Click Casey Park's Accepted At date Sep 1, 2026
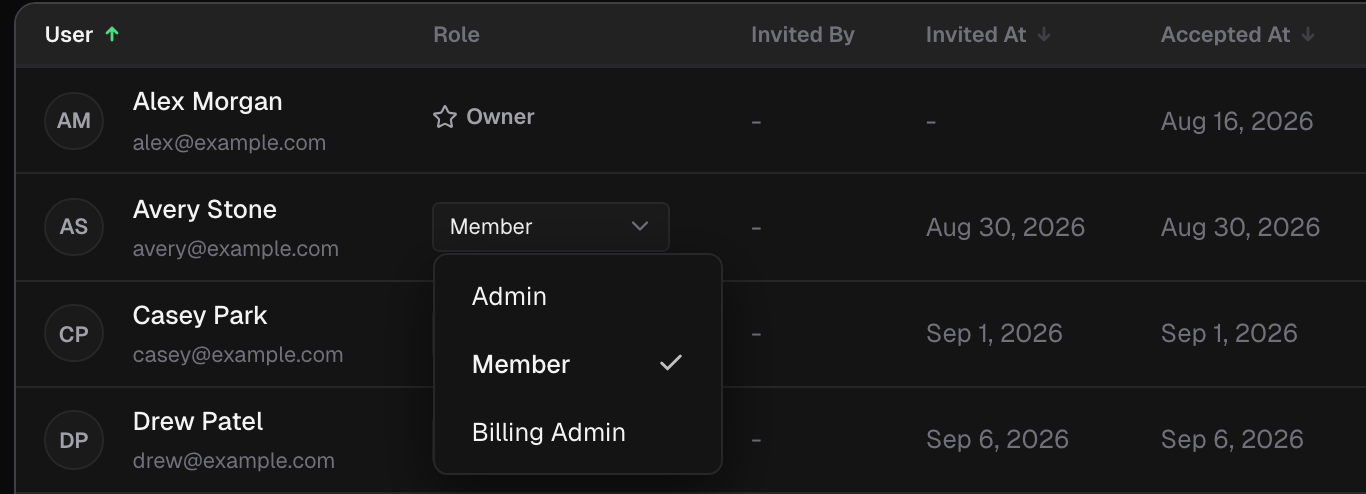Viewport: 1366px width, 494px height. coord(1229,334)
